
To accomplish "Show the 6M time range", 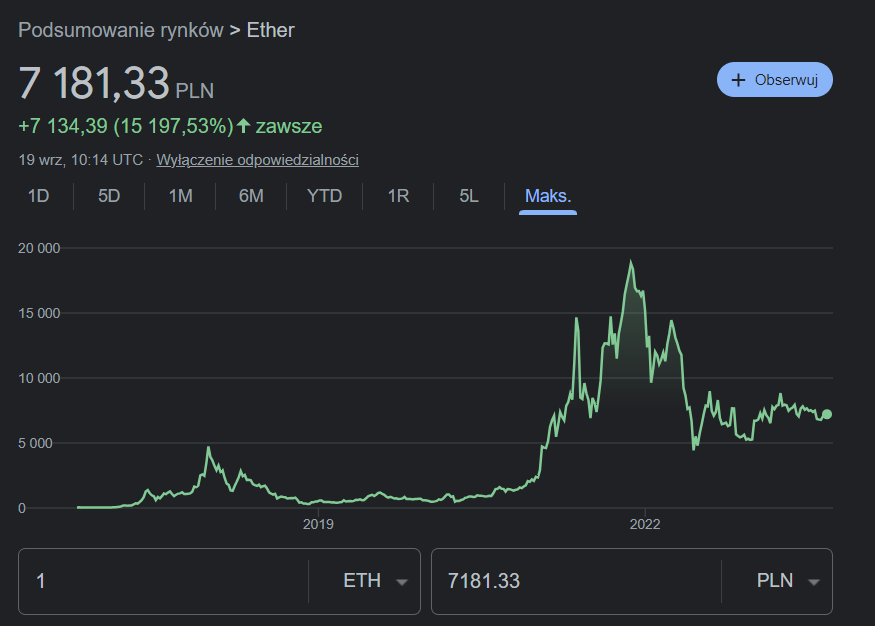I will [251, 196].
